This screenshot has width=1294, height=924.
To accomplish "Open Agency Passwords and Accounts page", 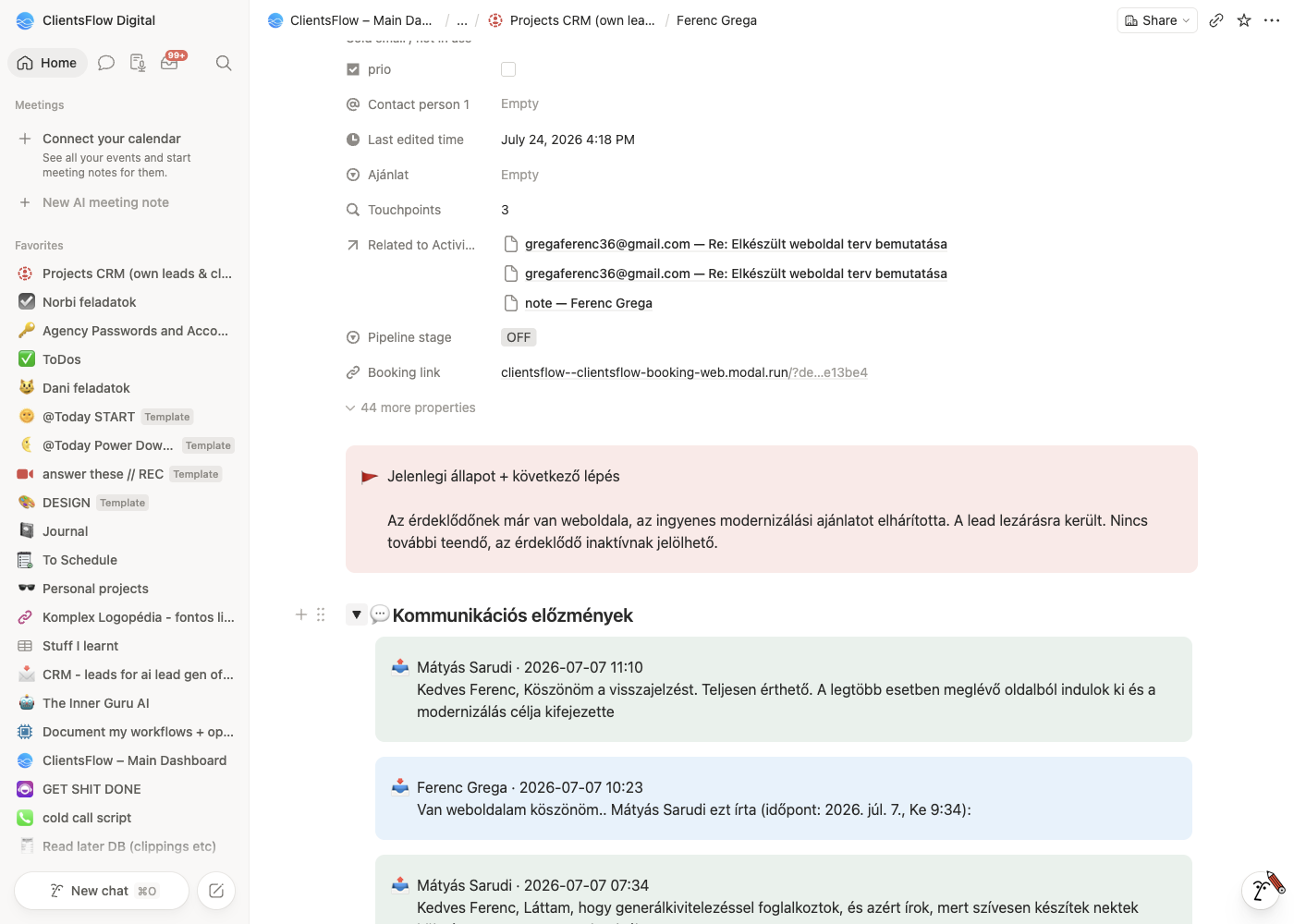I will point(124,331).
